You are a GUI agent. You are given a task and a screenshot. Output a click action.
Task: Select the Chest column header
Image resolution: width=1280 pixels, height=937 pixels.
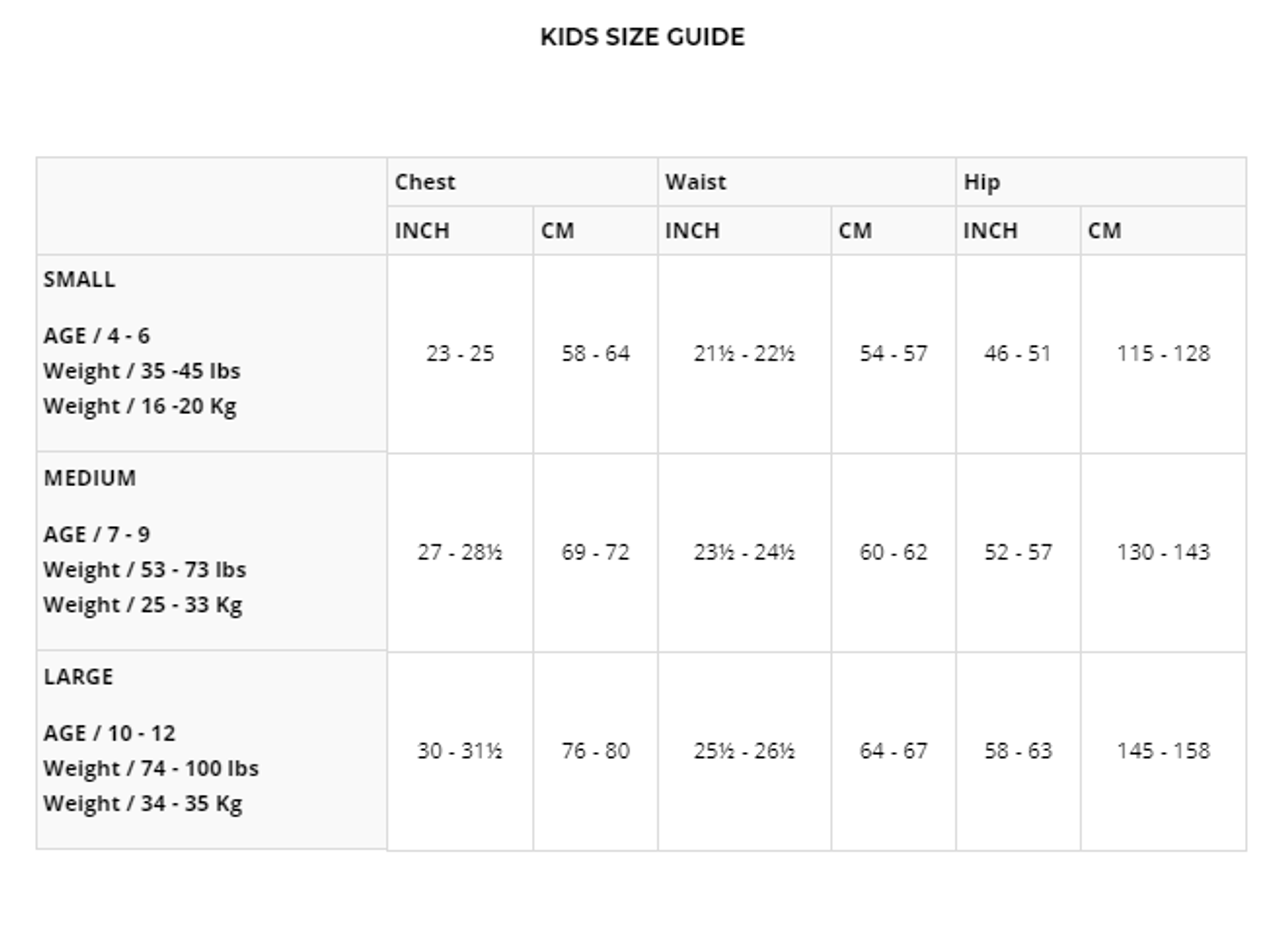click(x=425, y=182)
